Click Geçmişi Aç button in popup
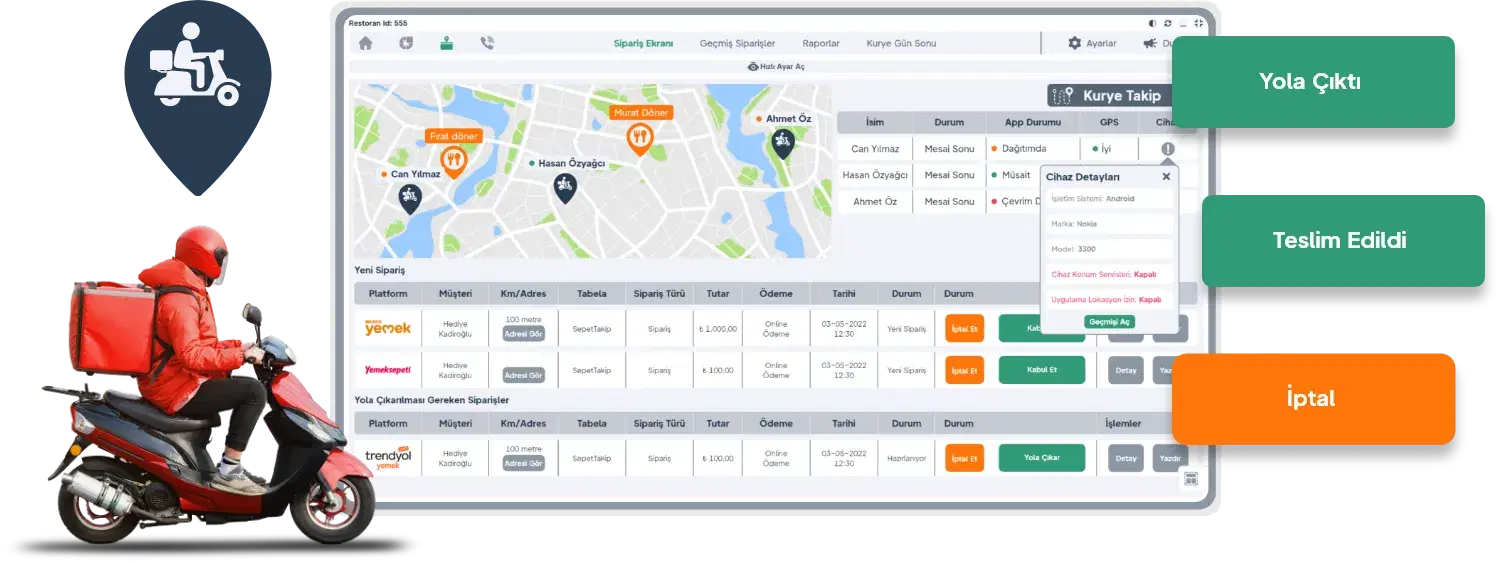This screenshot has width=1503, height=563. (x=1109, y=322)
